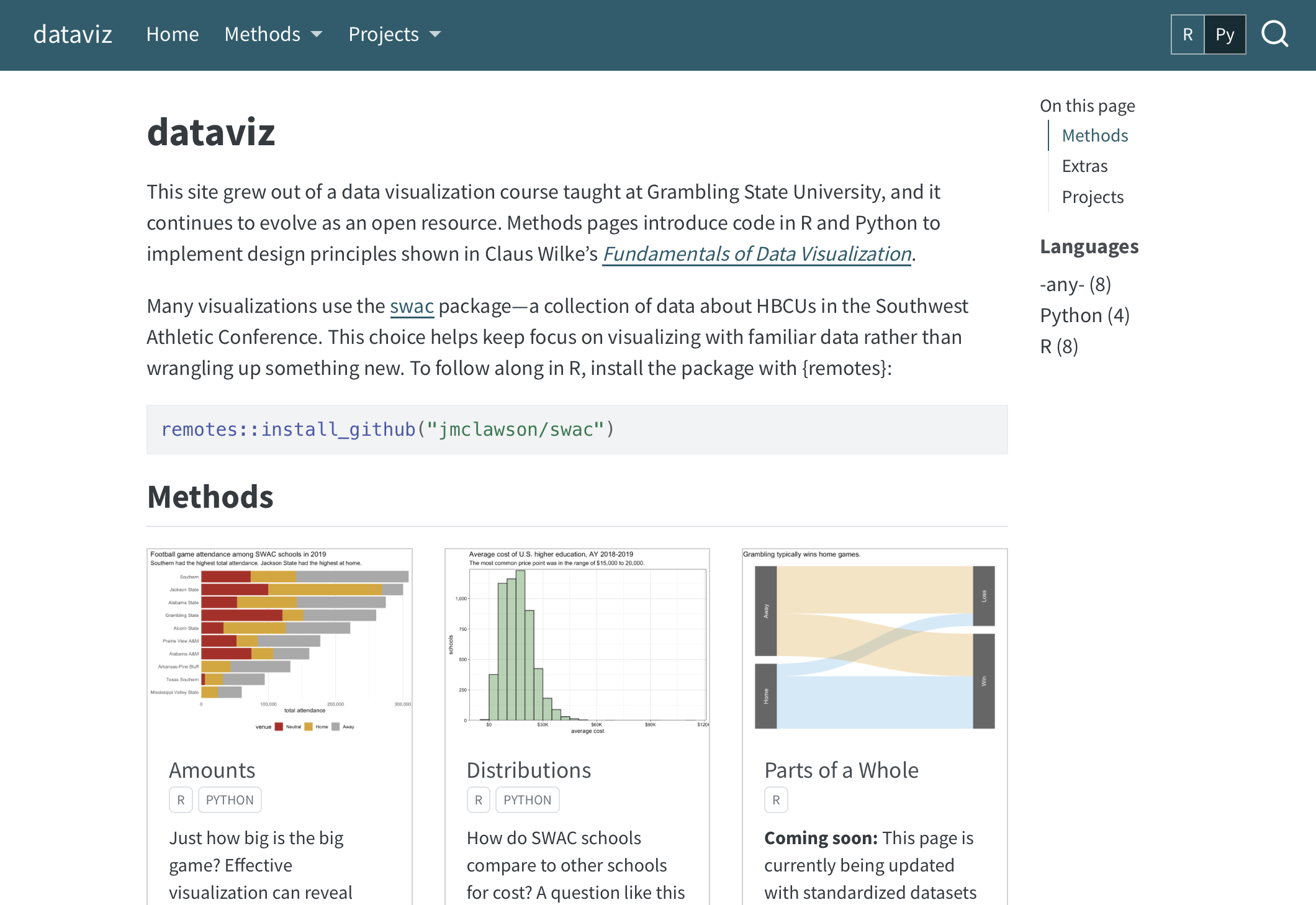1316x905 pixels.
Task: Switch code language to R toggle
Action: (1187, 35)
